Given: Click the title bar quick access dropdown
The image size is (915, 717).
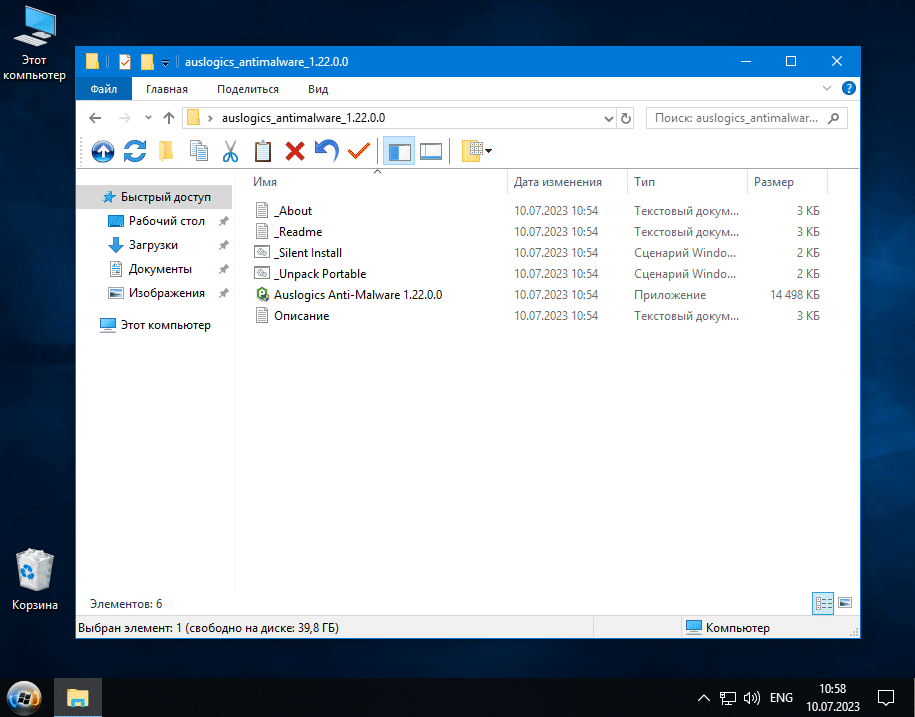Looking at the screenshot, I should pyautogui.click(x=166, y=62).
